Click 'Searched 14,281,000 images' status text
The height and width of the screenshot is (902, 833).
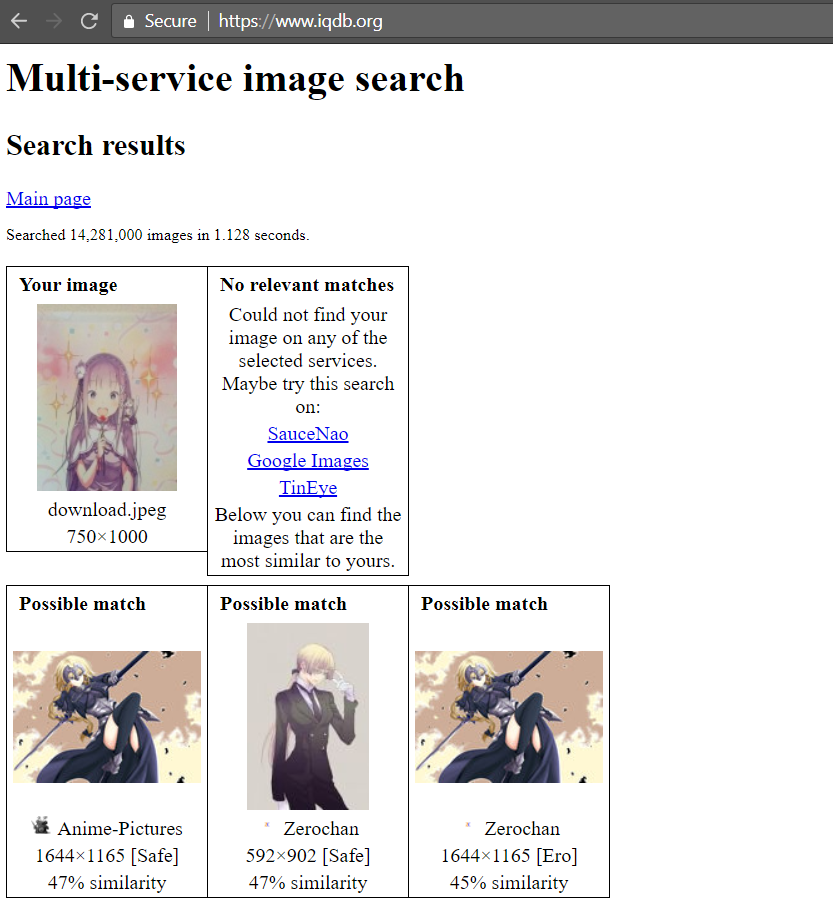(158, 235)
